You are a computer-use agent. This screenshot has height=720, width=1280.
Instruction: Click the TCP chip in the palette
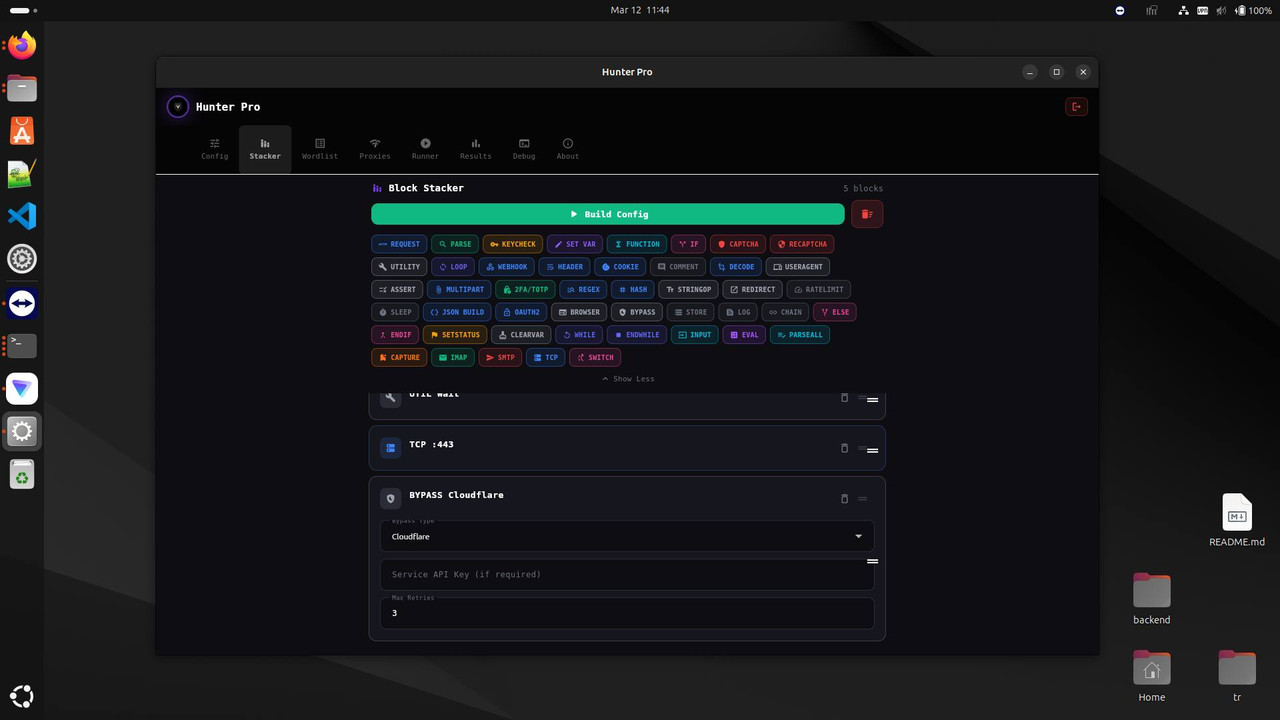pos(545,358)
